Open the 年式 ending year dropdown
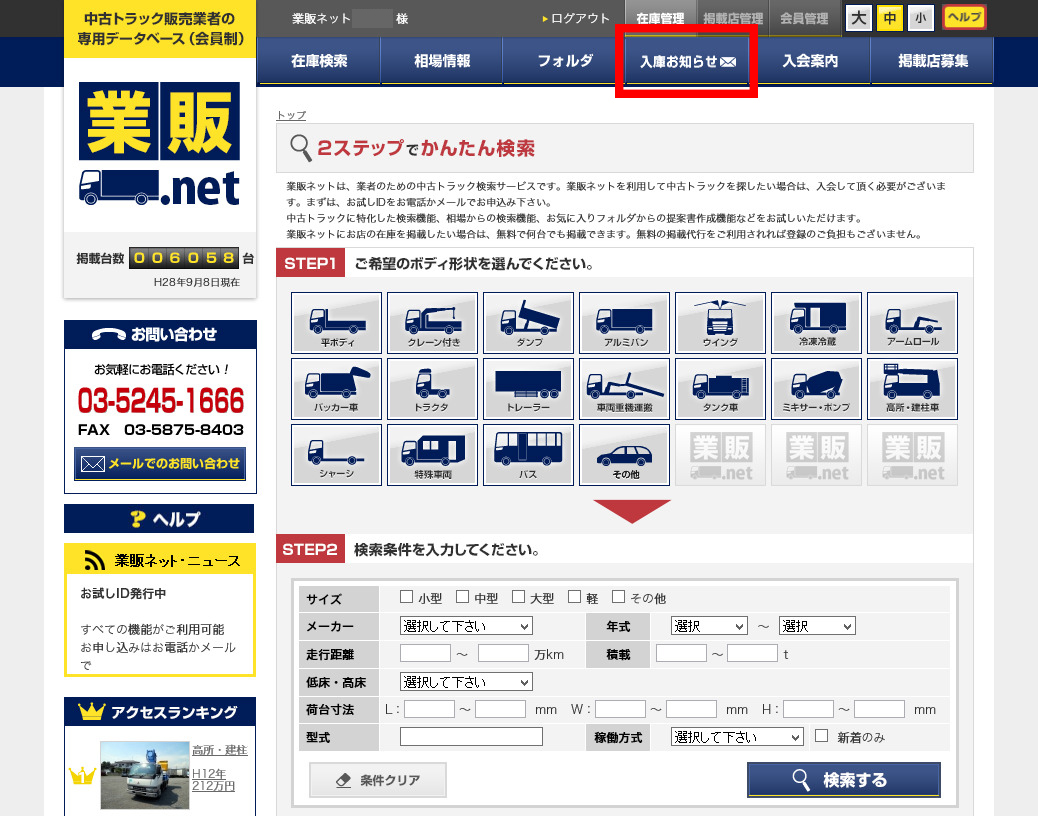The image size is (1038, 816). [x=817, y=626]
